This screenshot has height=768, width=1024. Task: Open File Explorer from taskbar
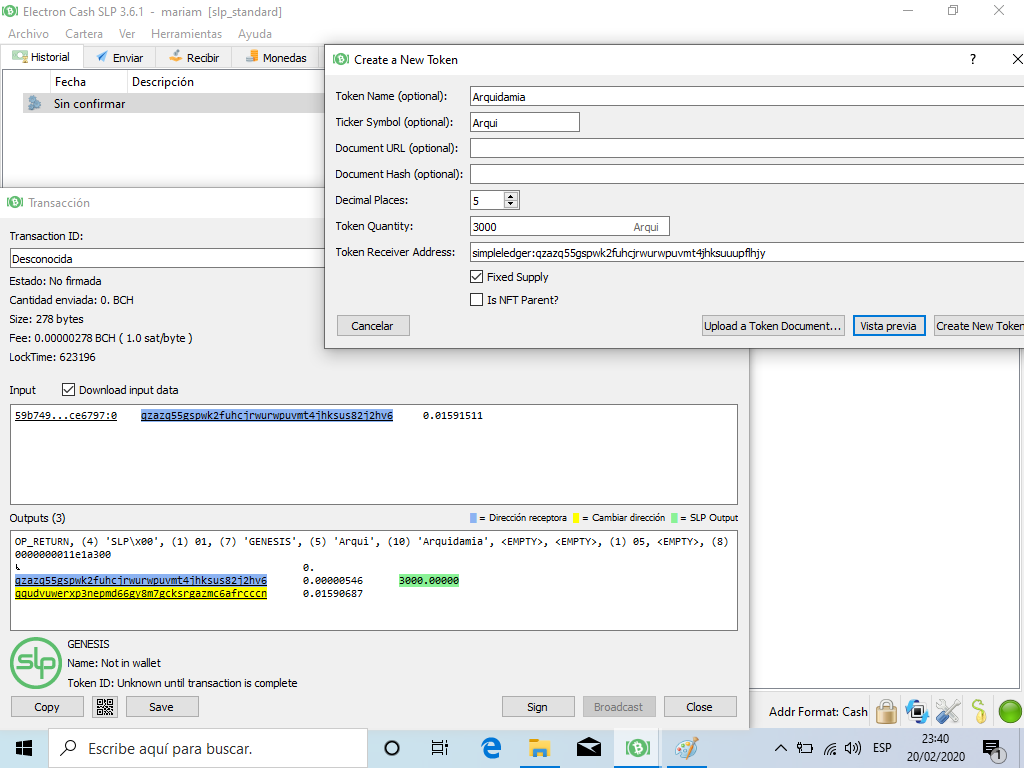pos(539,748)
